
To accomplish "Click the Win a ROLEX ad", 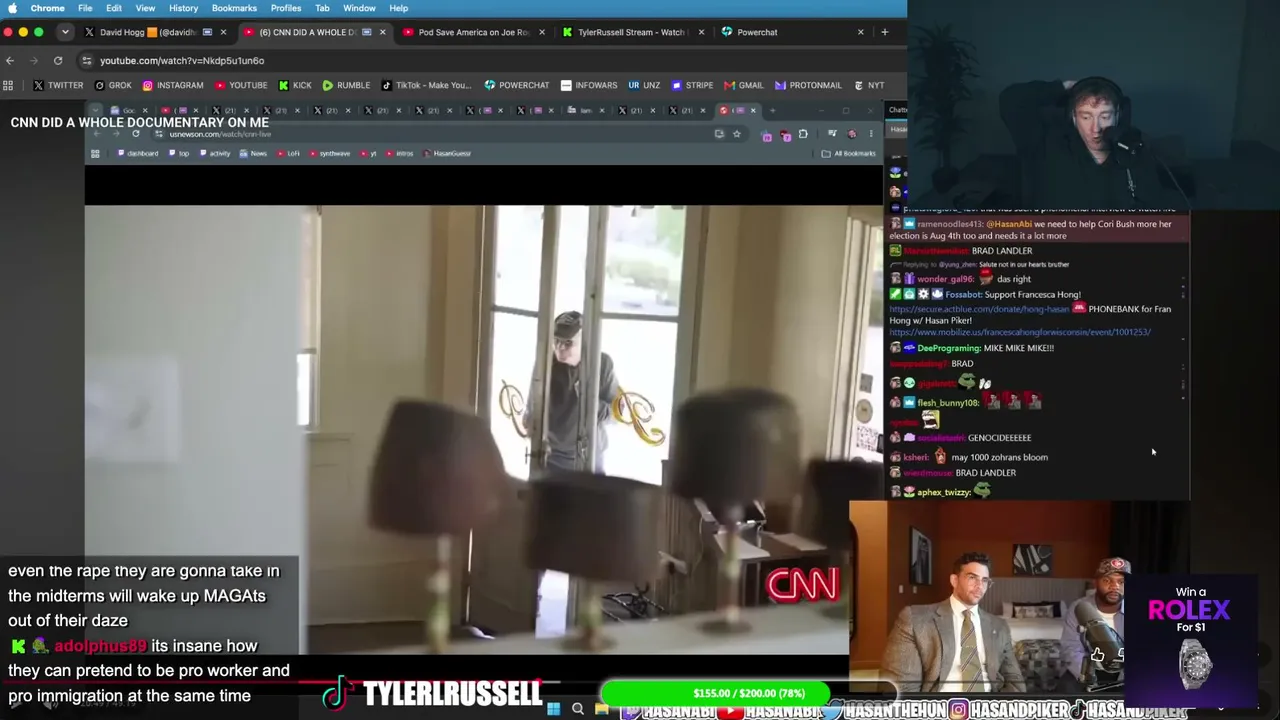I will click(x=1190, y=641).
